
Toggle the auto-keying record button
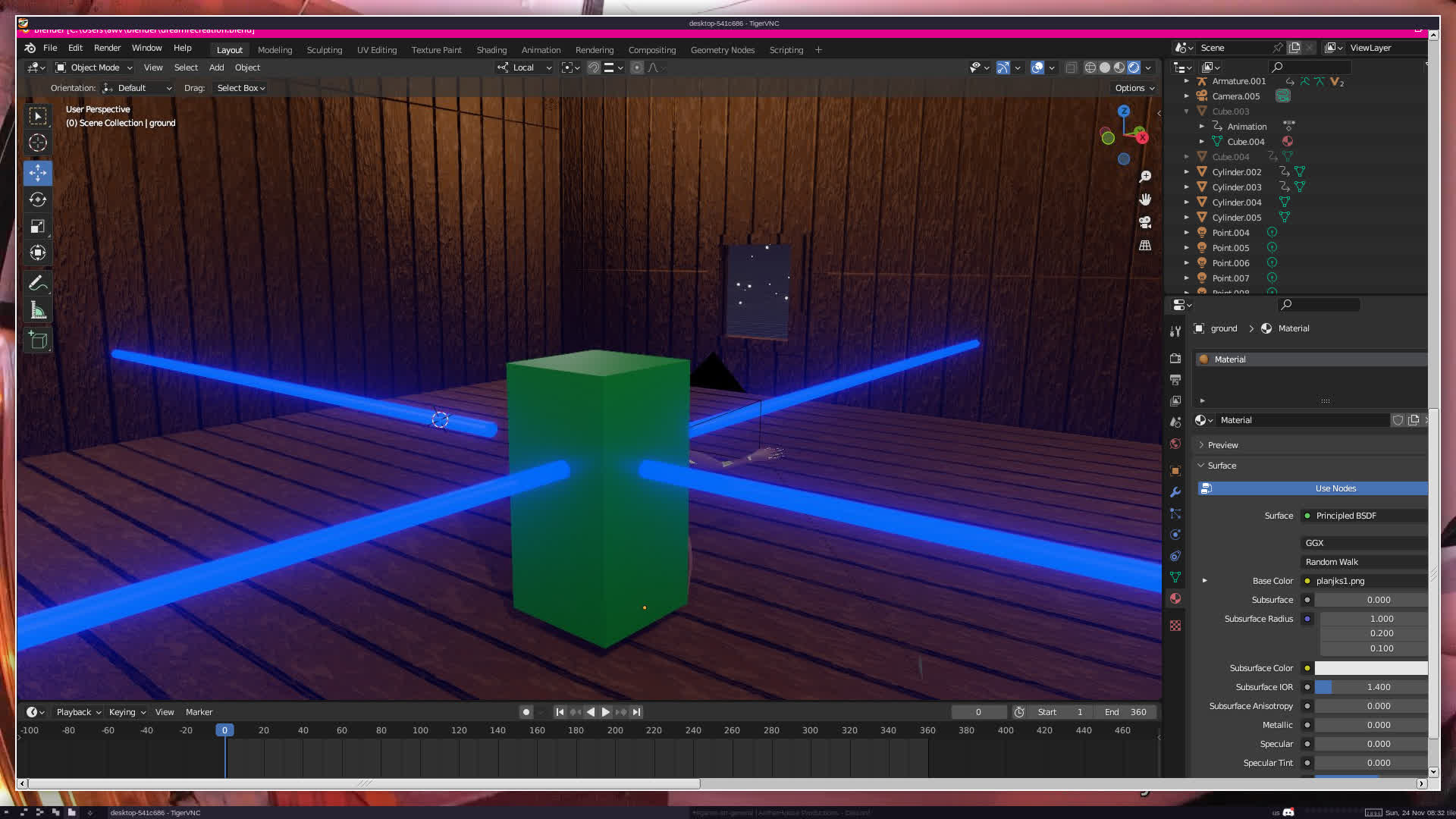[x=526, y=712]
